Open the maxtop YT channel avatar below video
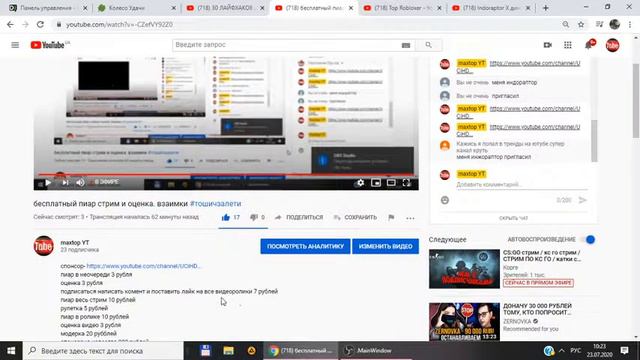This screenshot has height=360, width=640. click(44, 246)
